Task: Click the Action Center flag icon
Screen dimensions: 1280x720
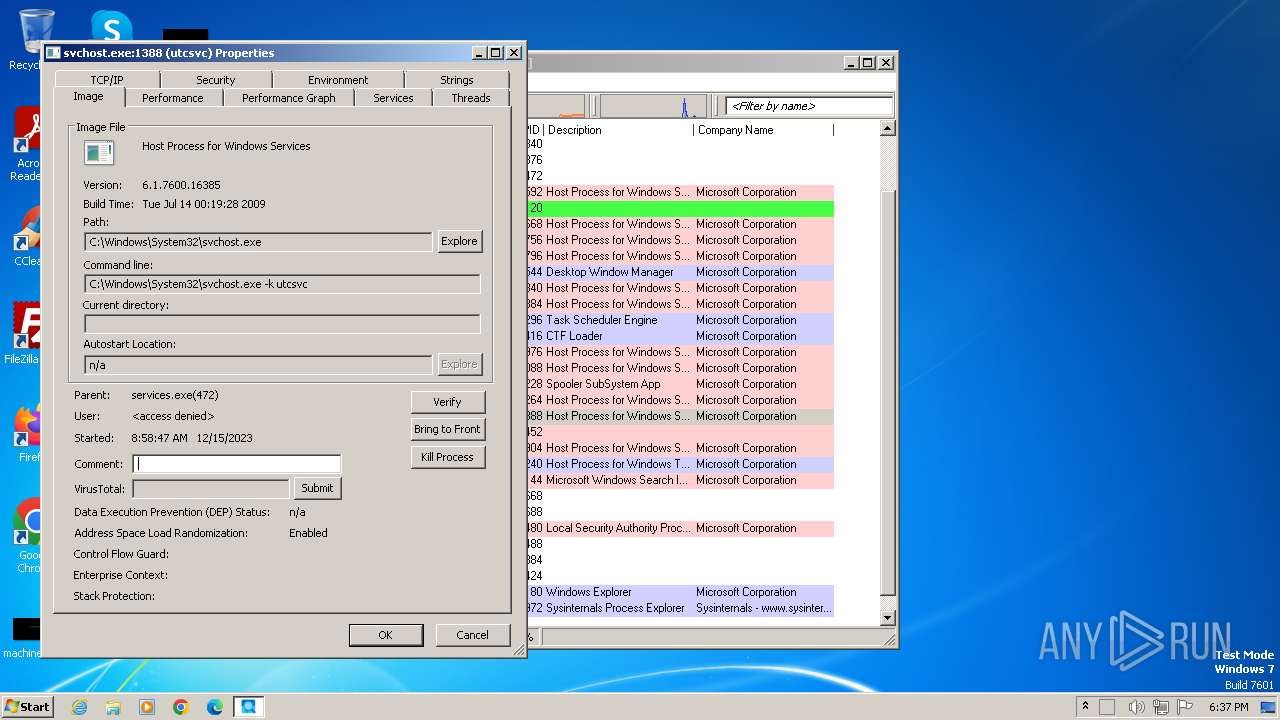Action: 1185,707
